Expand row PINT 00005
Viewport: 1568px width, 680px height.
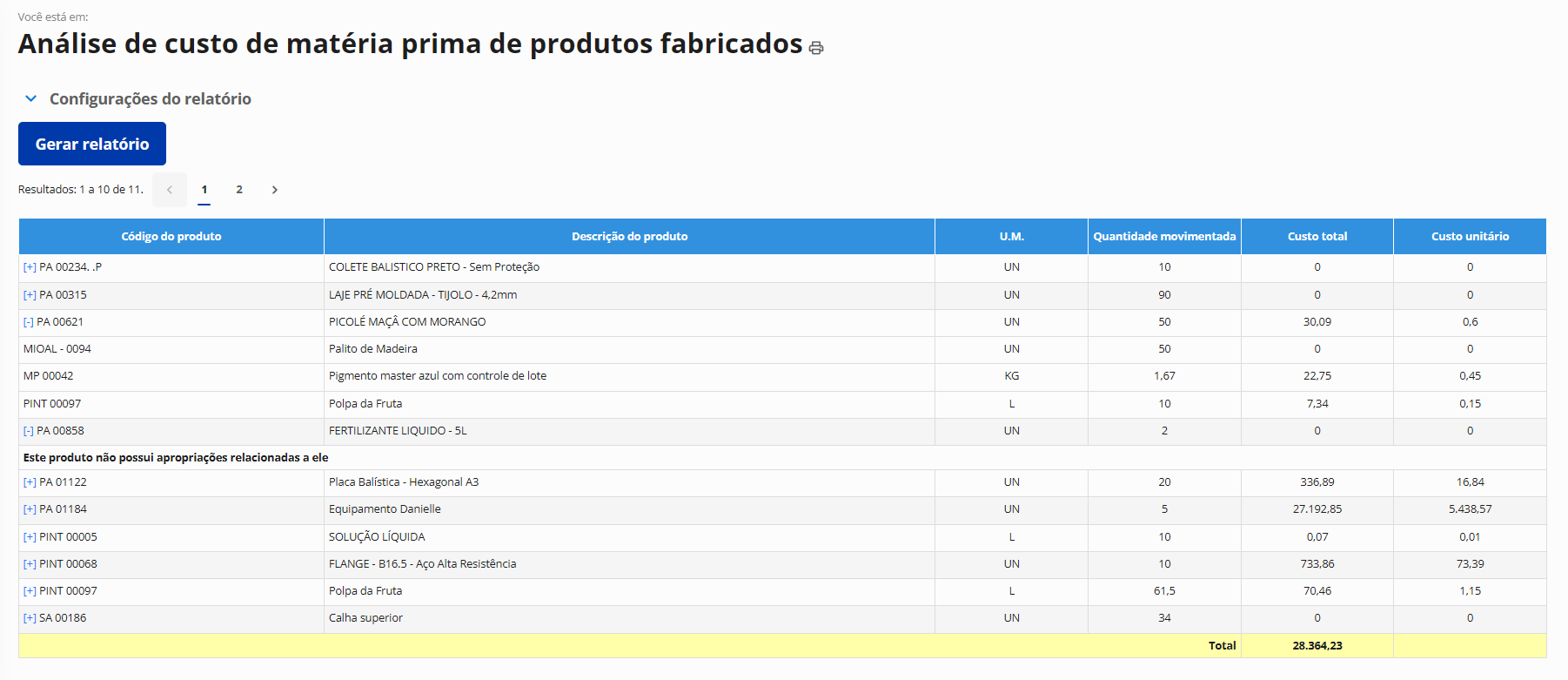[x=30, y=537]
